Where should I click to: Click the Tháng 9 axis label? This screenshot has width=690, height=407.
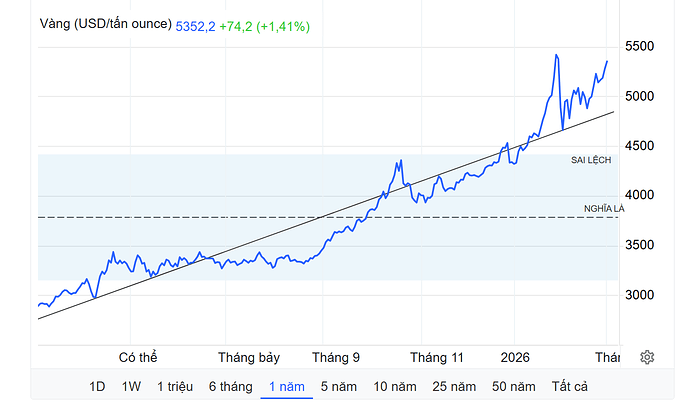[335, 357]
